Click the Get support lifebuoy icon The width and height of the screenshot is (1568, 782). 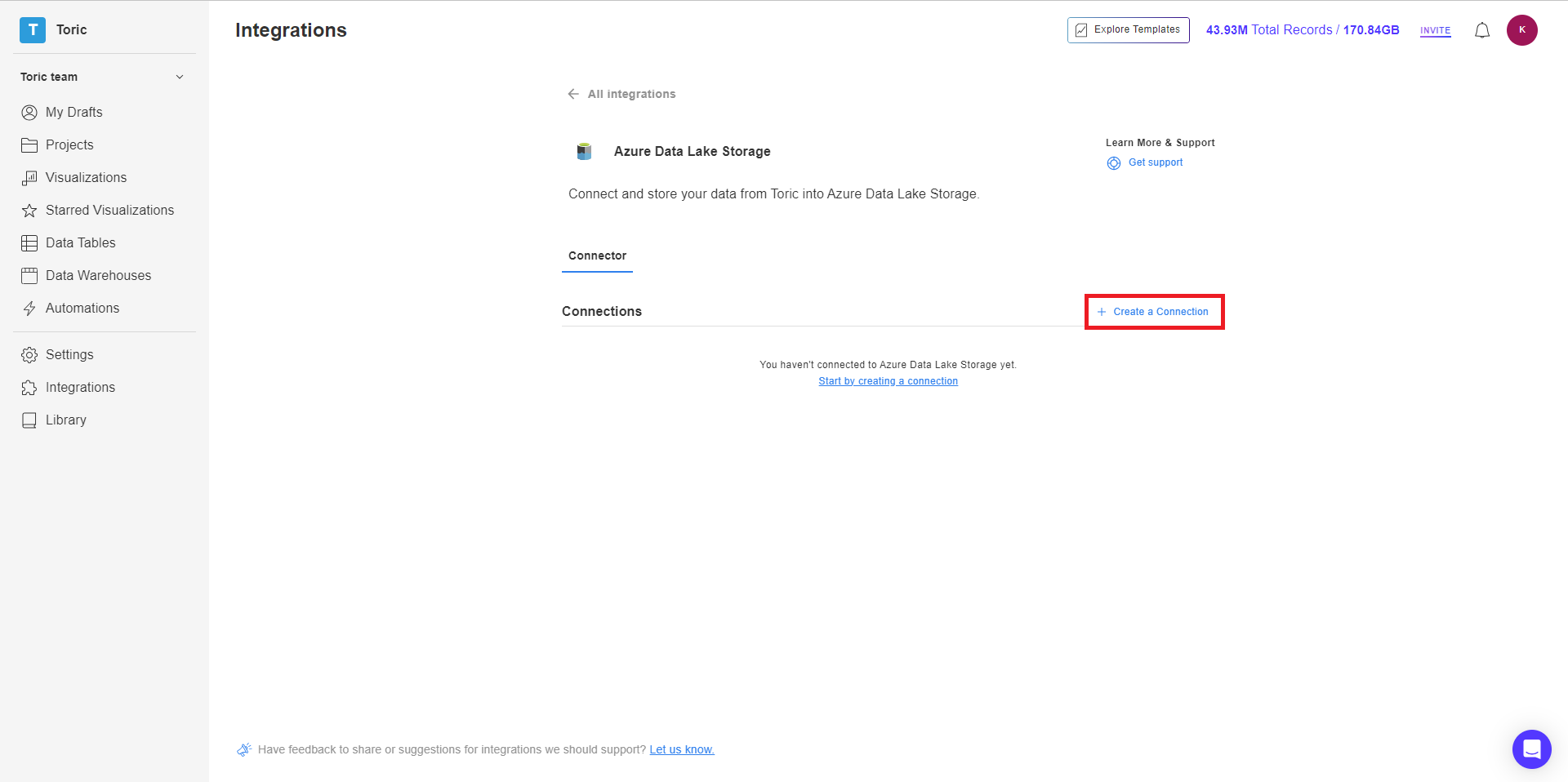1114,163
